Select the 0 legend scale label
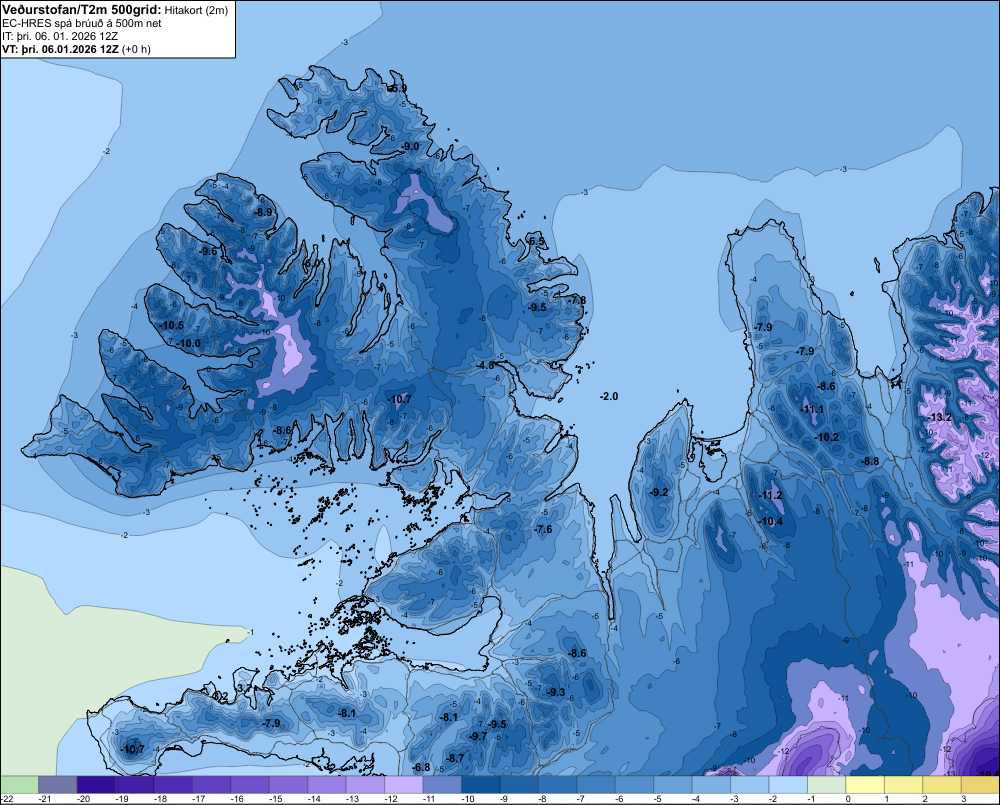1000x805 pixels. click(848, 799)
